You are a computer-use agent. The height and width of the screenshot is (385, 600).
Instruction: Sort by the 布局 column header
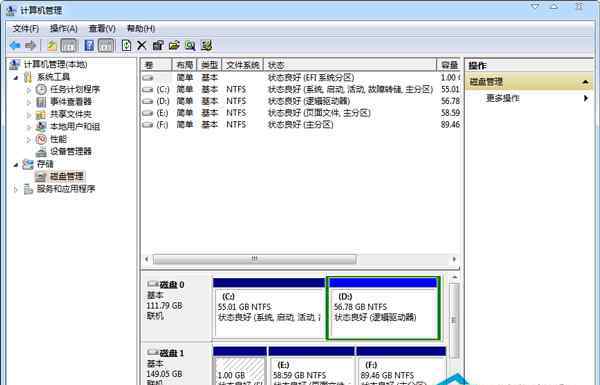point(184,65)
